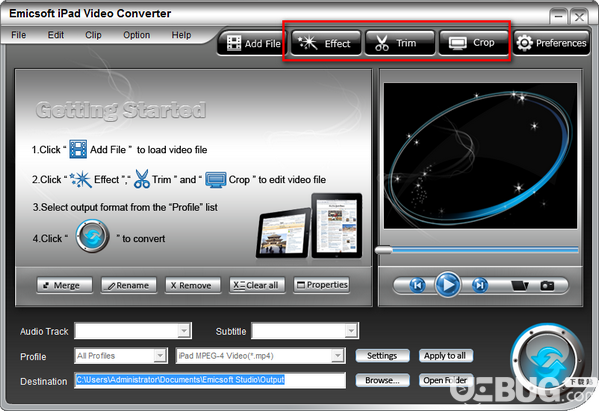Click the Emicsoft iPad Video Converter title
This screenshot has height=411, width=599.
click(x=90, y=13)
